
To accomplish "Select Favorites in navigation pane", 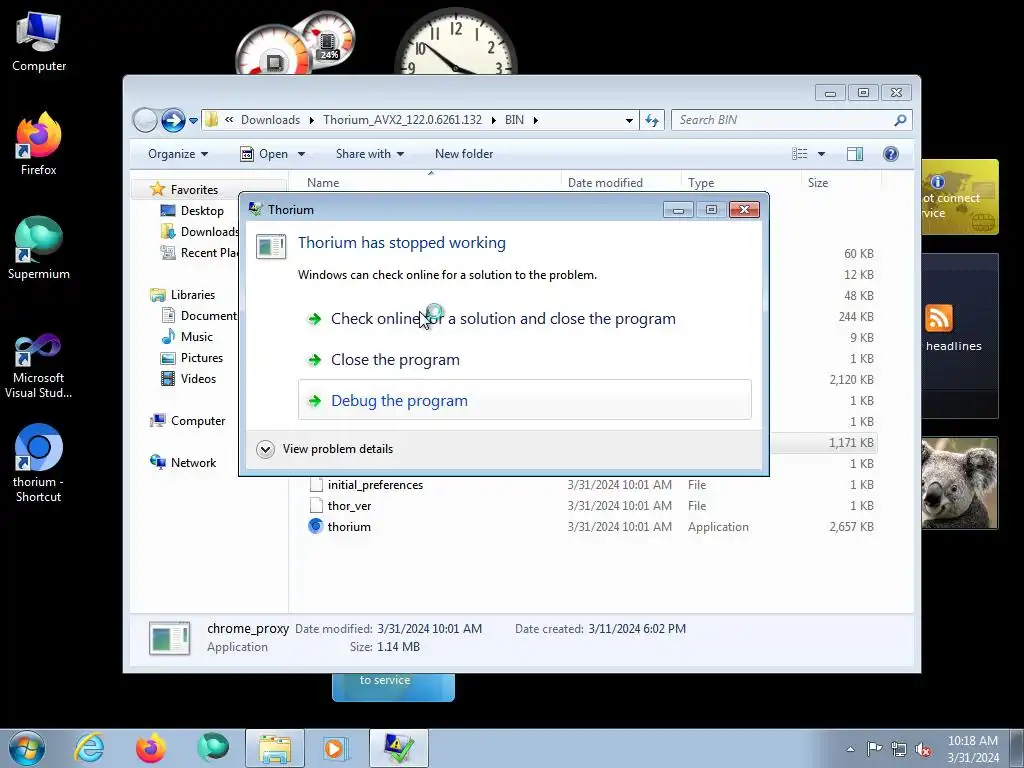I will (193, 190).
